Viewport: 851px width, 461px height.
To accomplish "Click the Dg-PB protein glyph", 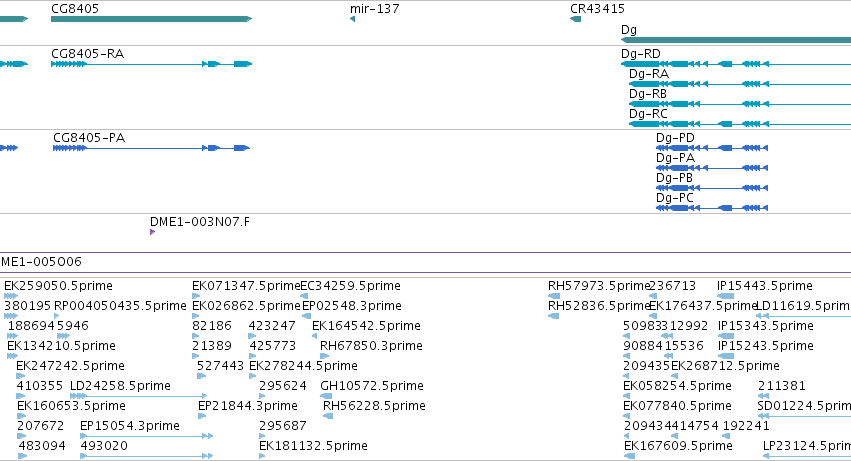I will pos(712,188).
